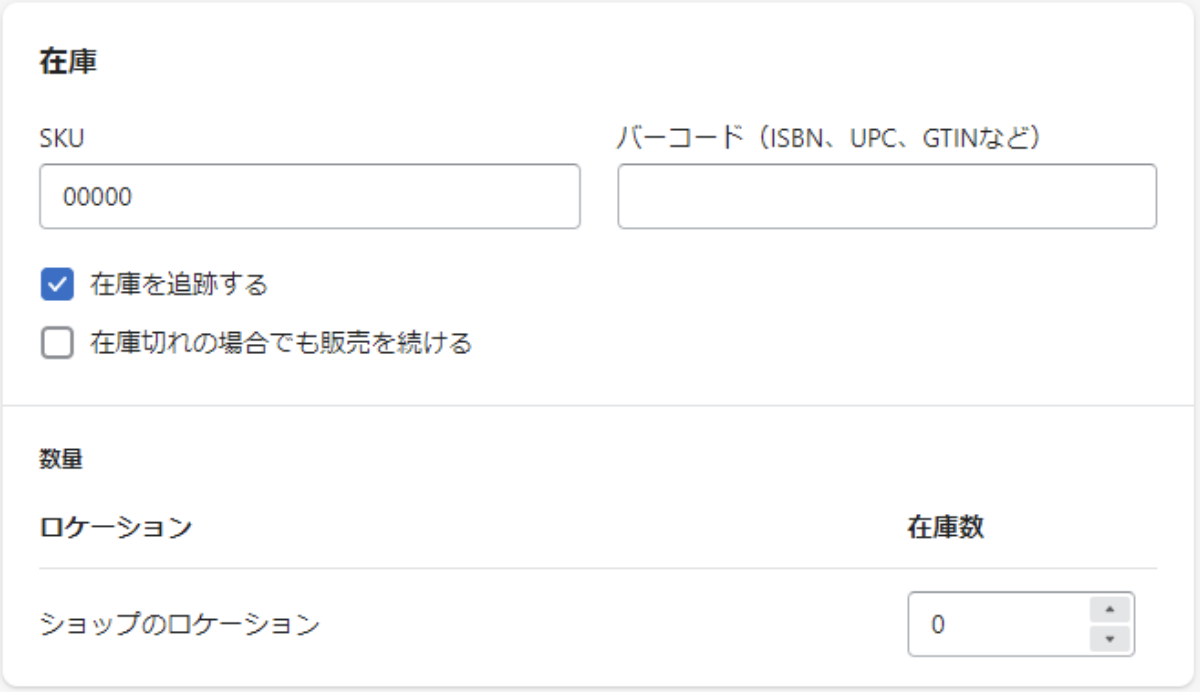The image size is (1200, 692).
Task: Click the divider below ロケーション header
Action: pyautogui.click(x=598, y=568)
